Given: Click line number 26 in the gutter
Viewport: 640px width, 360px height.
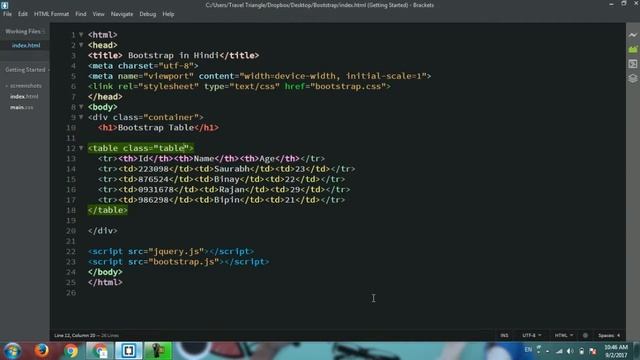Looking at the screenshot, I should [x=71, y=293].
